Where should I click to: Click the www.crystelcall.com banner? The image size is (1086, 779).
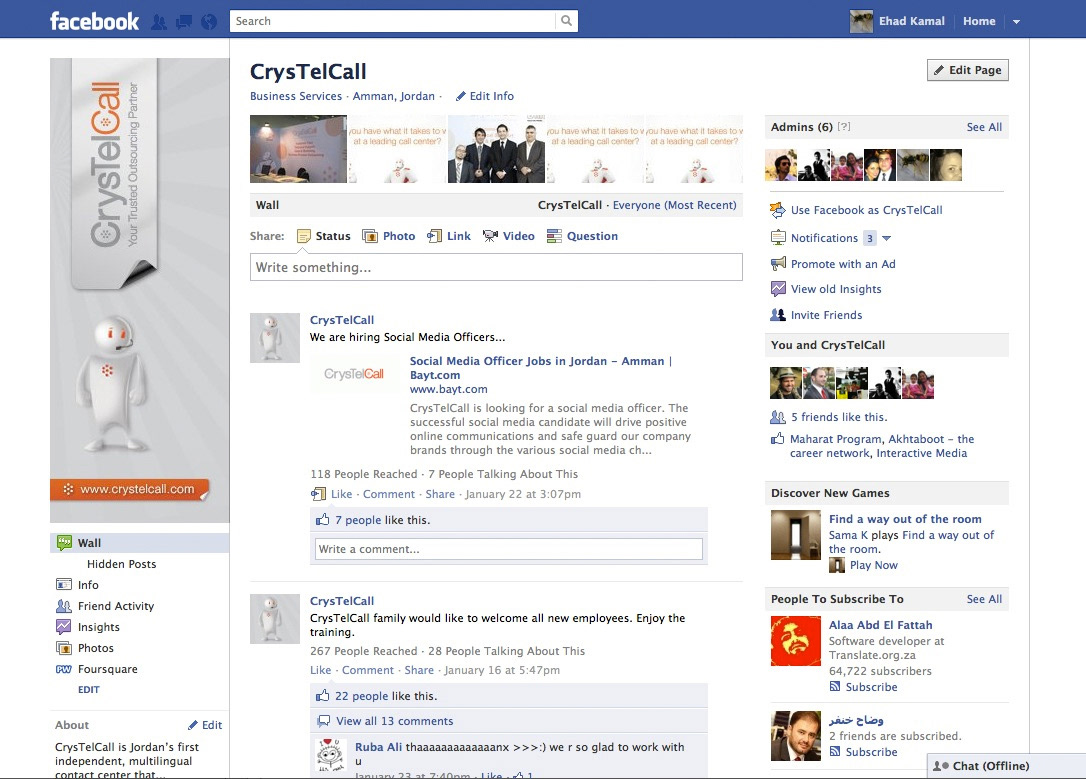[130, 490]
